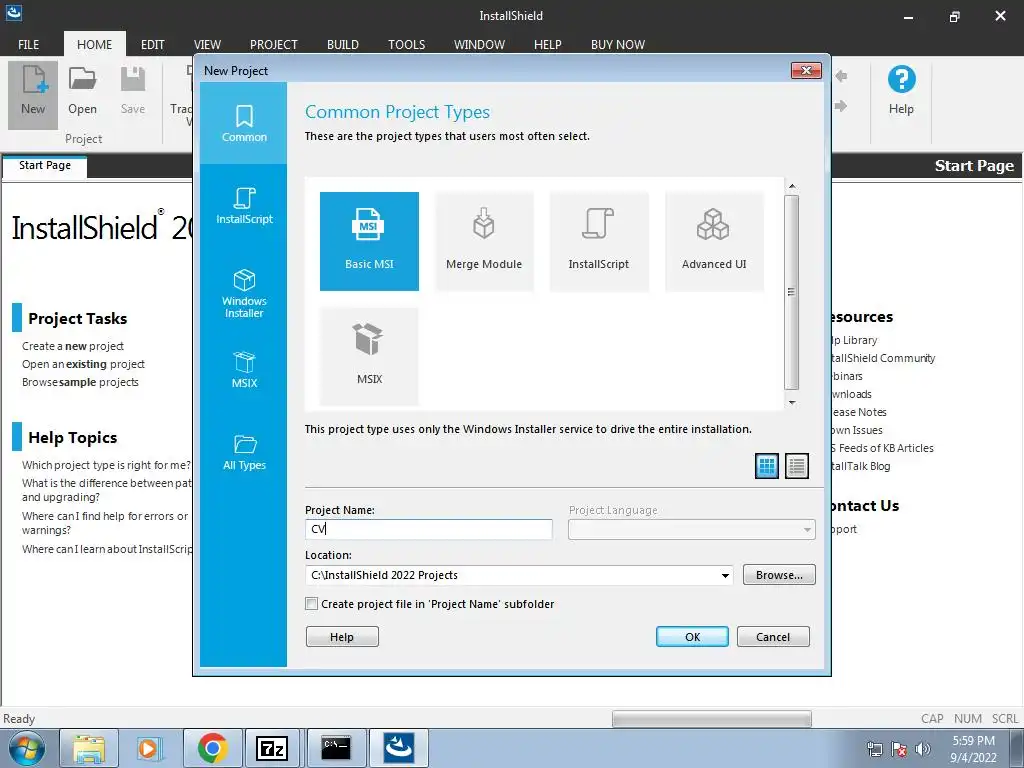This screenshot has height=768, width=1024.
Task: Click the InstallShield application icon in title bar
Action: coord(14,12)
